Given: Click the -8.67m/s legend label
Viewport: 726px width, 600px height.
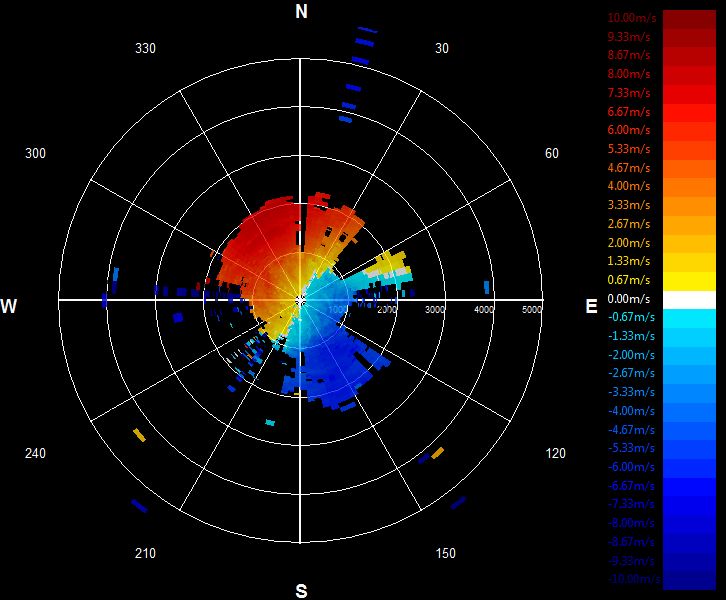Looking at the screenshot, I should (631, 542).
